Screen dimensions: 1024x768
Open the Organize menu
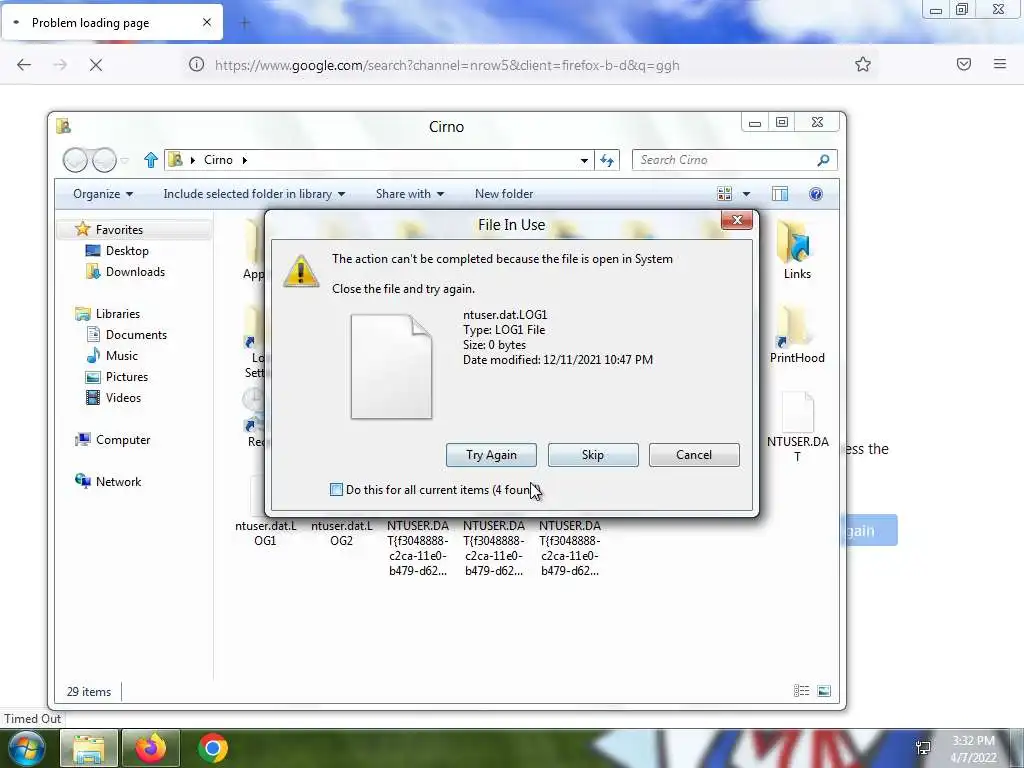103,194
